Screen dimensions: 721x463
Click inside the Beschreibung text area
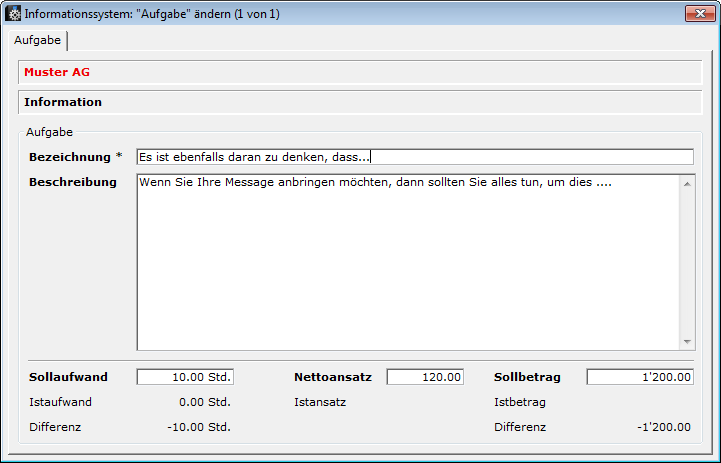(408, 262)
